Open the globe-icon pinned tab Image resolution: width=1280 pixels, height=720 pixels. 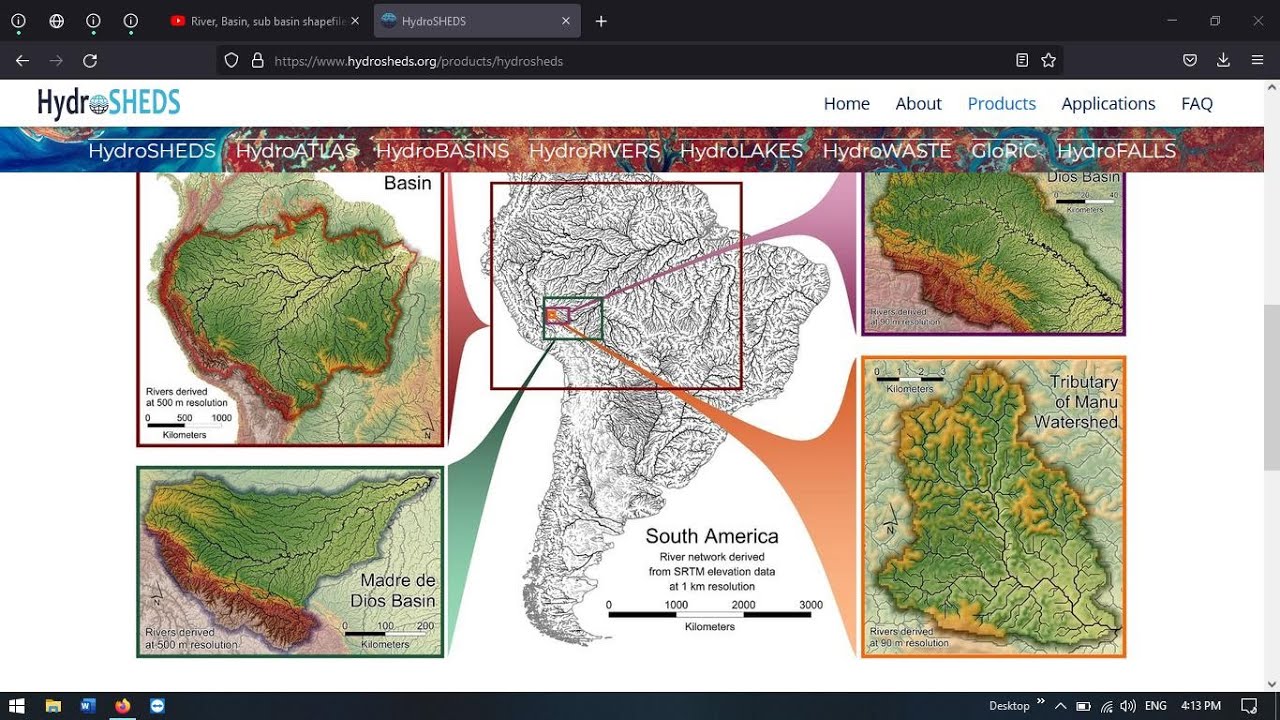pos(56,21)
